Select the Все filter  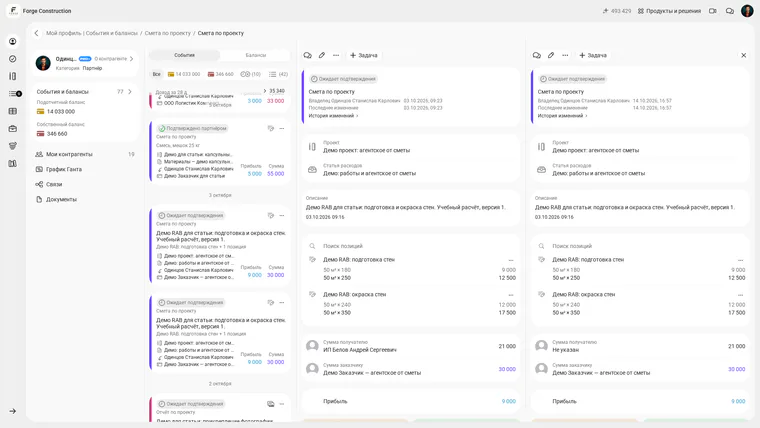tap(157, 74)
